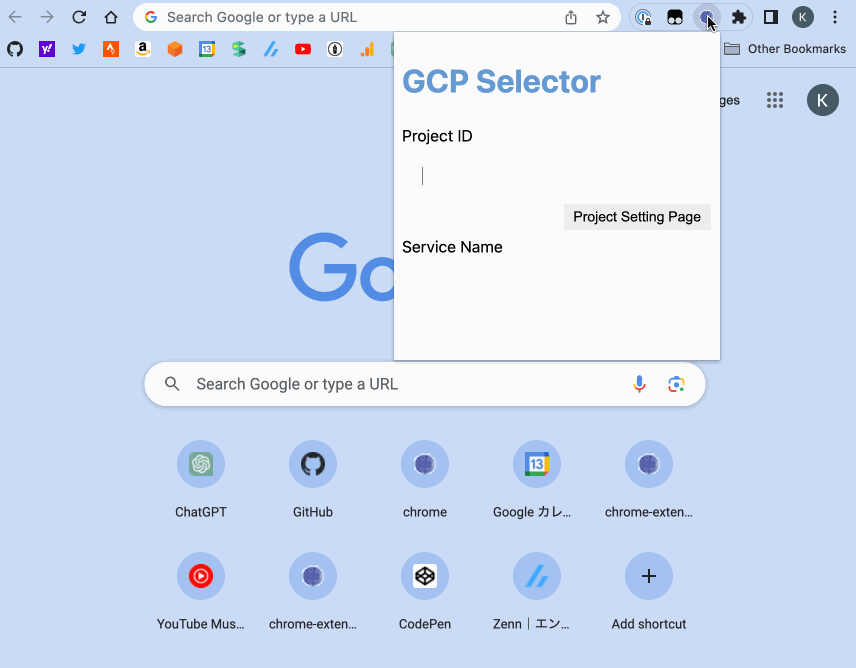Open the GitHub bookmark icon
This screenshot has width=856, height=668.
coord(15,49)
